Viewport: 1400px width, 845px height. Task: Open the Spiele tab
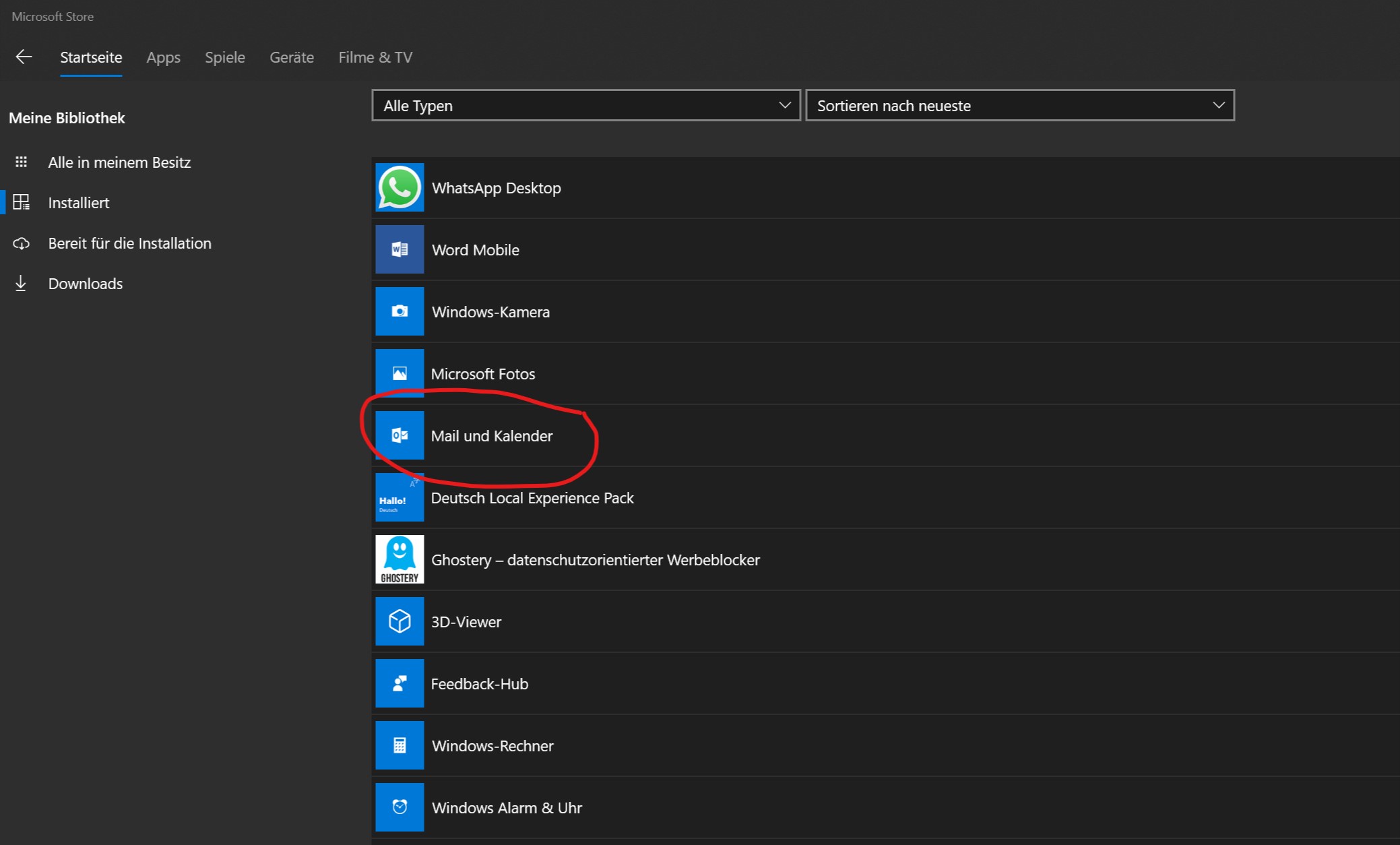tap(224, 57)
